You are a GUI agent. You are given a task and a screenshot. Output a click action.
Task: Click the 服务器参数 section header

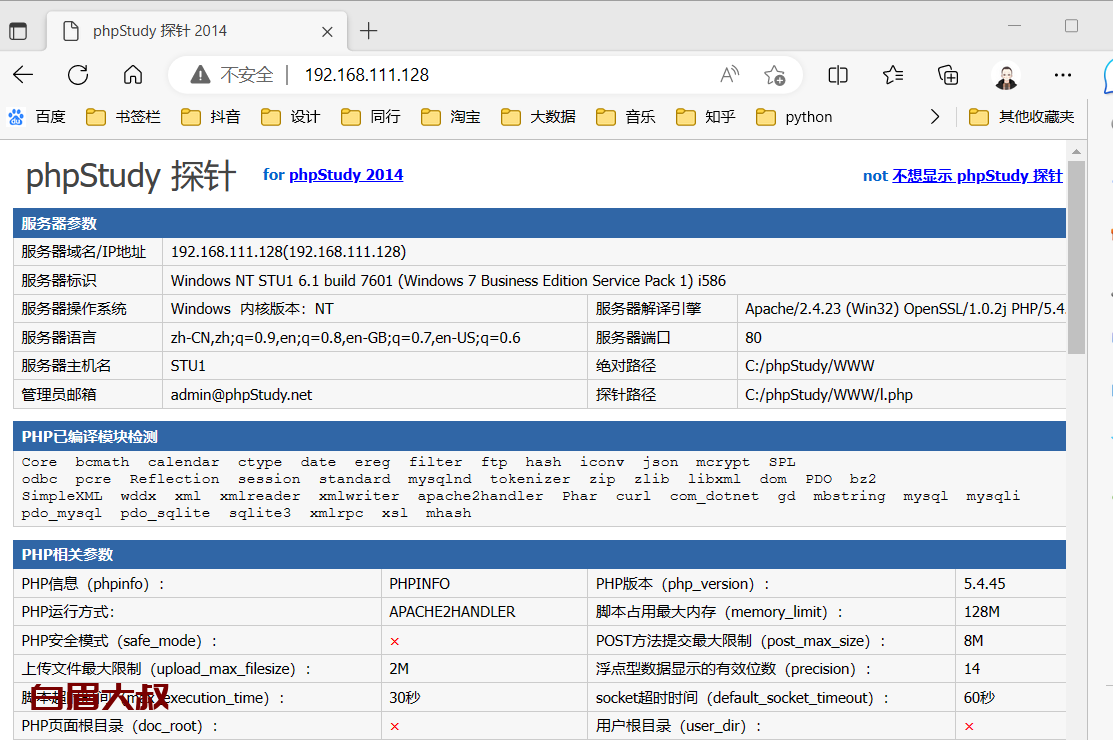(x=539, y=223)
